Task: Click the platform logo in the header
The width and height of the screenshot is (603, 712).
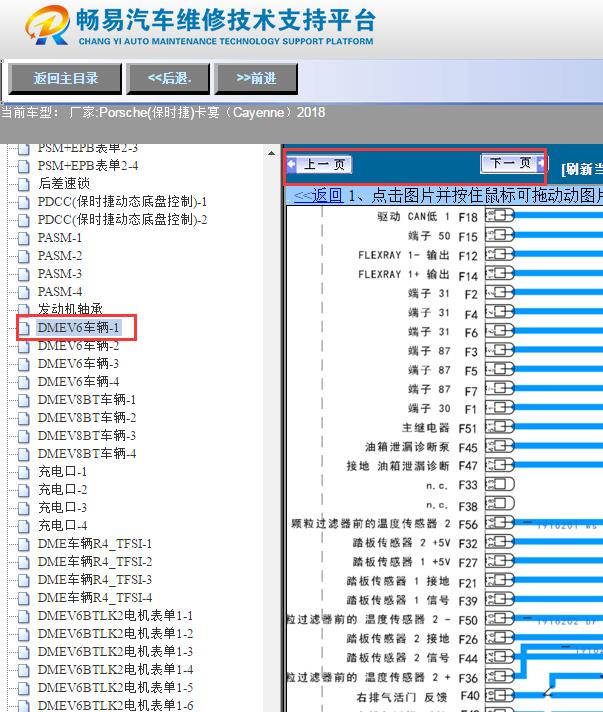Action: coord(47,25)
